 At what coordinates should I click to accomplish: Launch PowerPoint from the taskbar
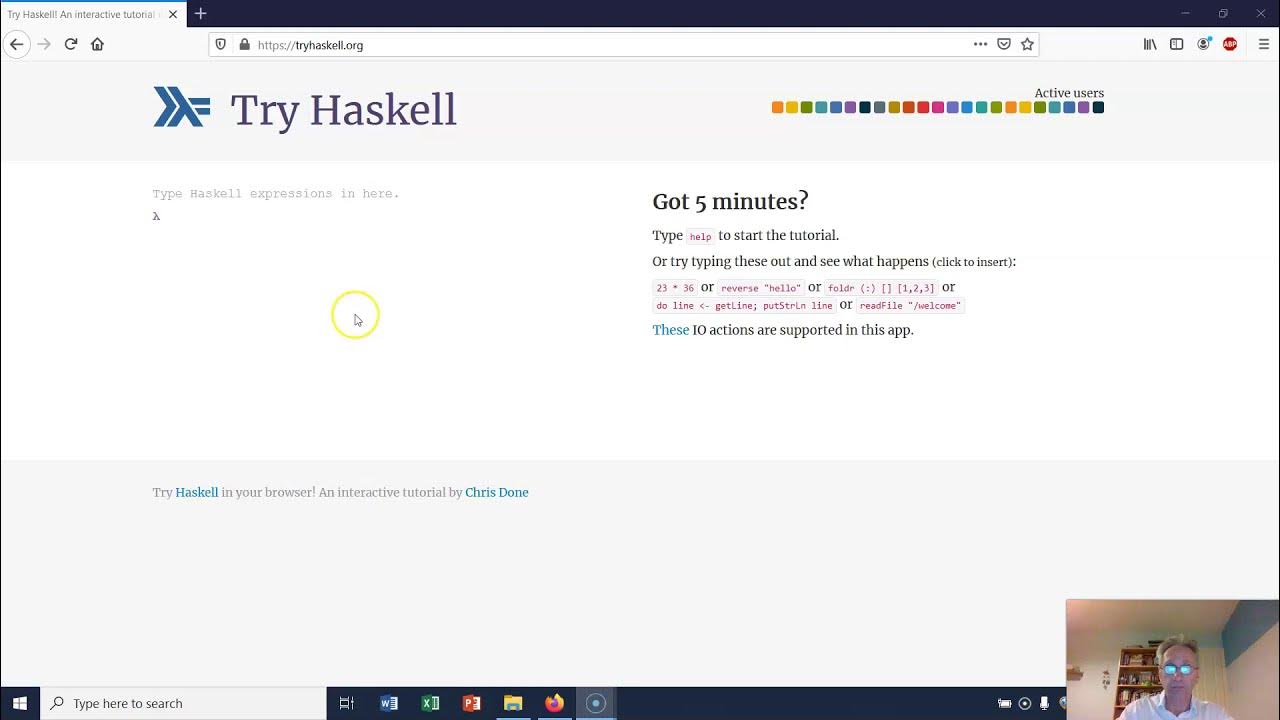coord(471,703)
